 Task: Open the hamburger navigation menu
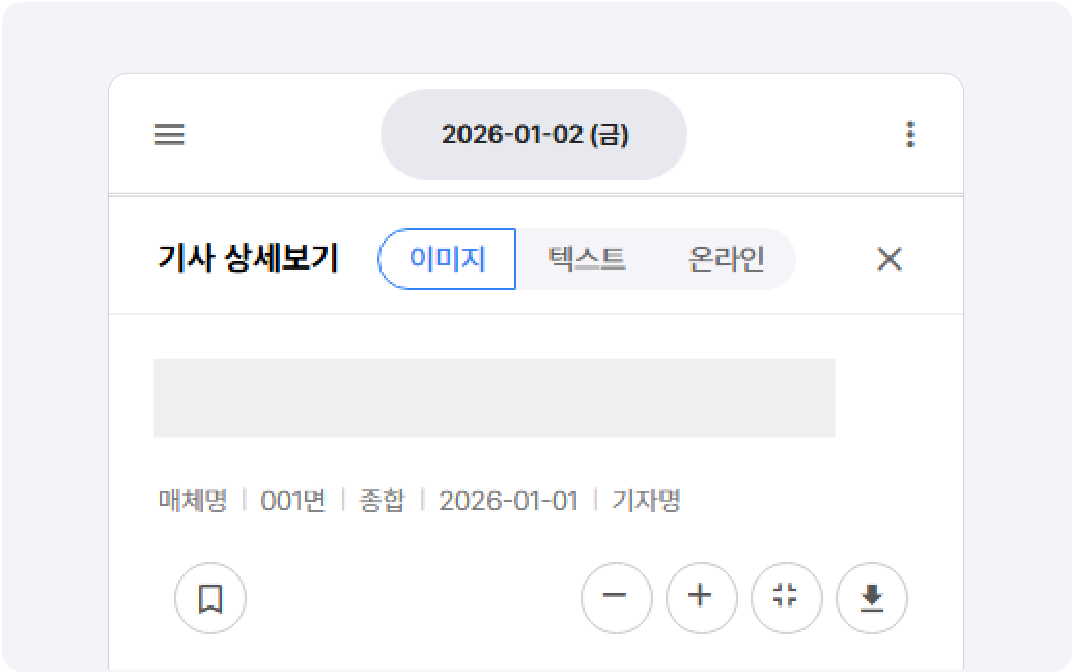(169, 135)
